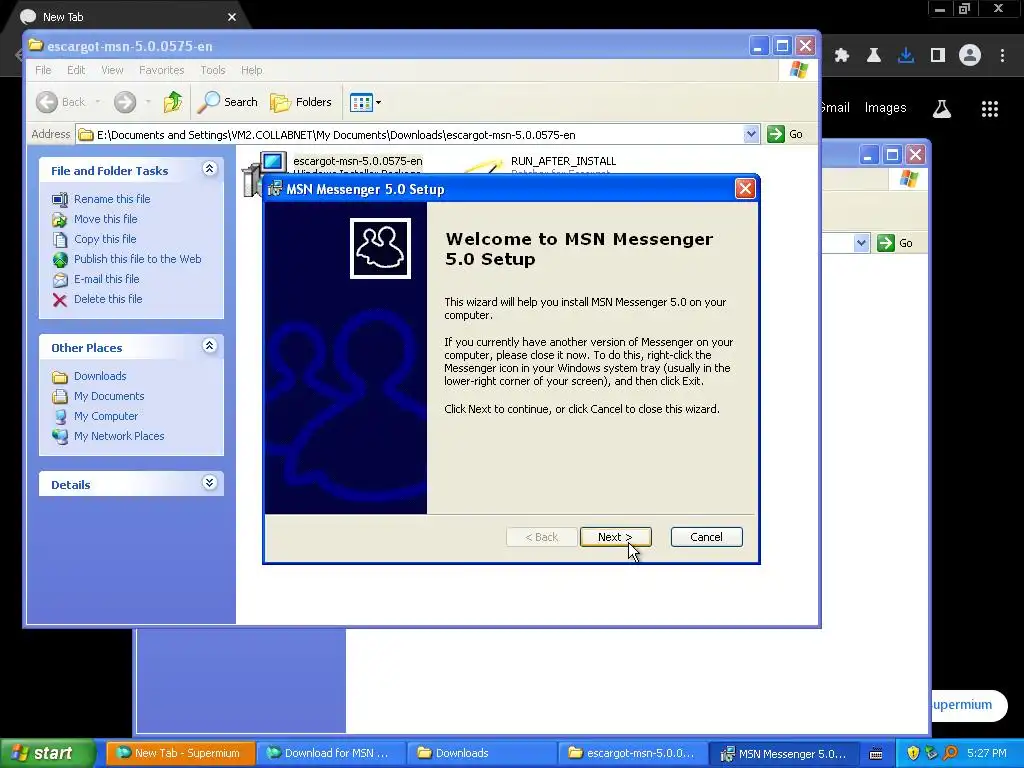Image resolution: width=1024 pixels, height=768 pixels.
Task: Open browser extensions puzzle icon
Action: point(842,56)
